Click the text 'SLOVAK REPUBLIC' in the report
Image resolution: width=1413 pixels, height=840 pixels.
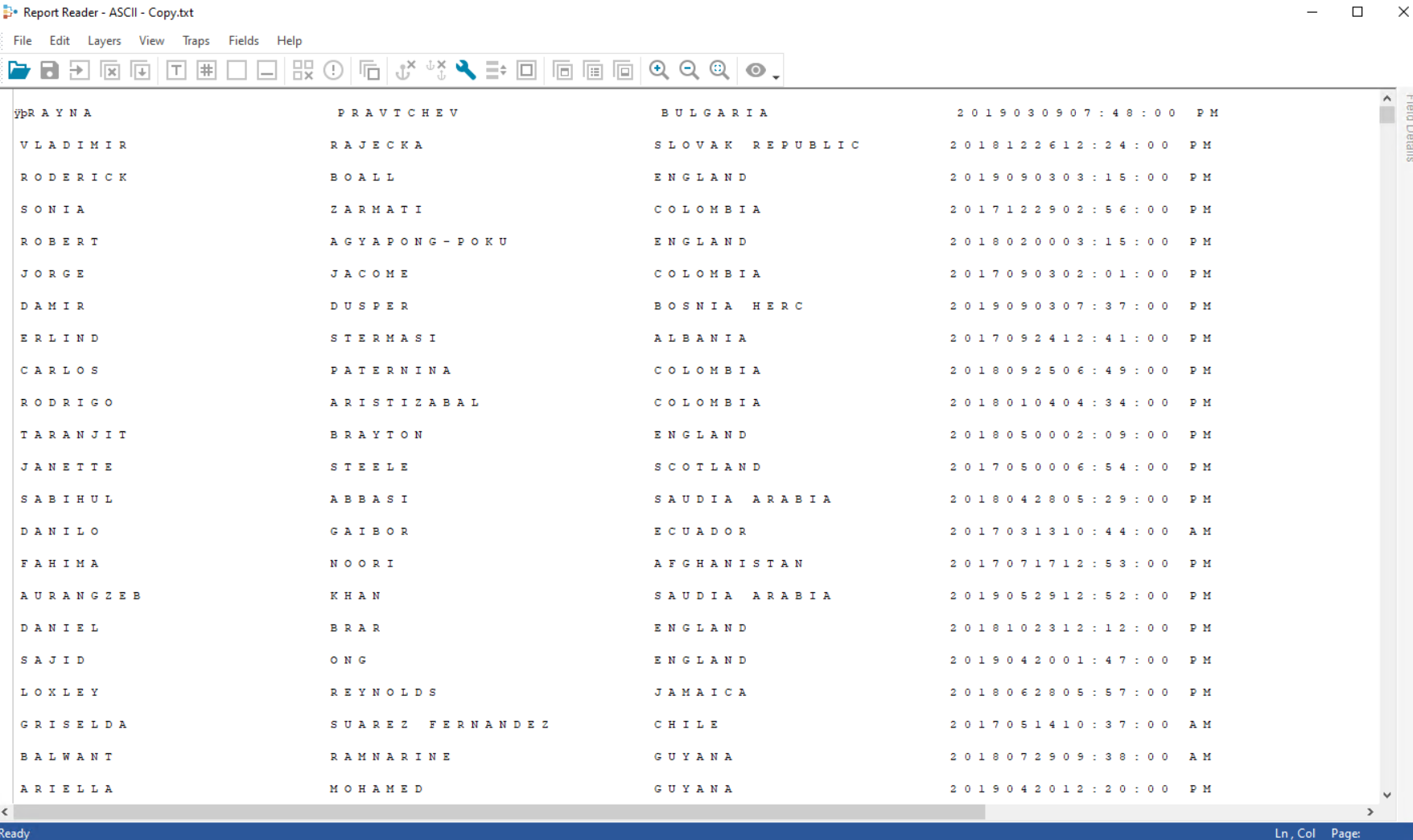(x=757, y=145)
